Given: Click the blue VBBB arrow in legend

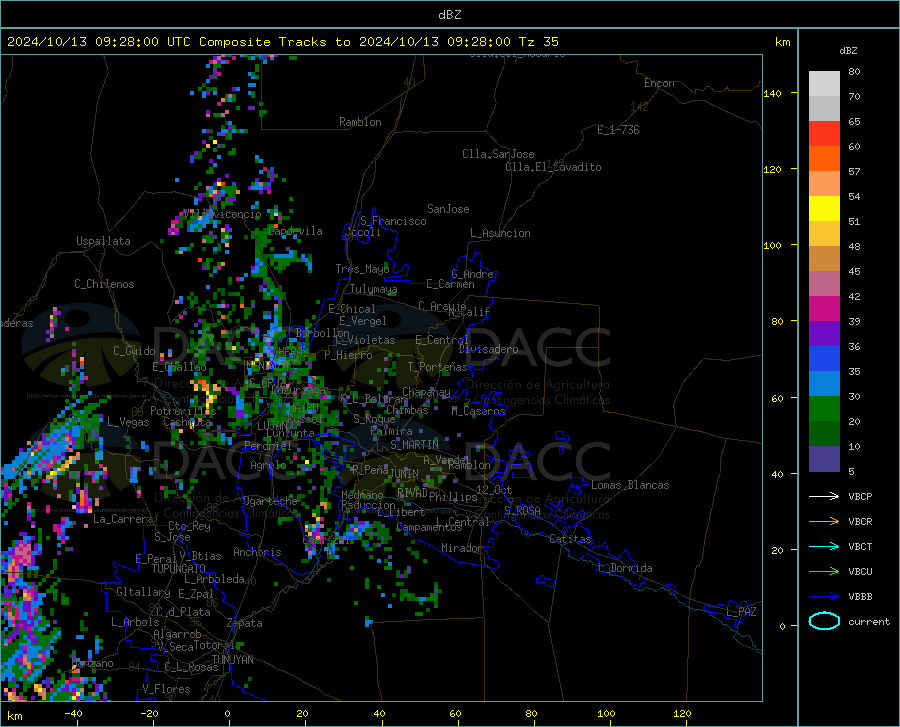Looking at the screenshot, I should point(824,597).
